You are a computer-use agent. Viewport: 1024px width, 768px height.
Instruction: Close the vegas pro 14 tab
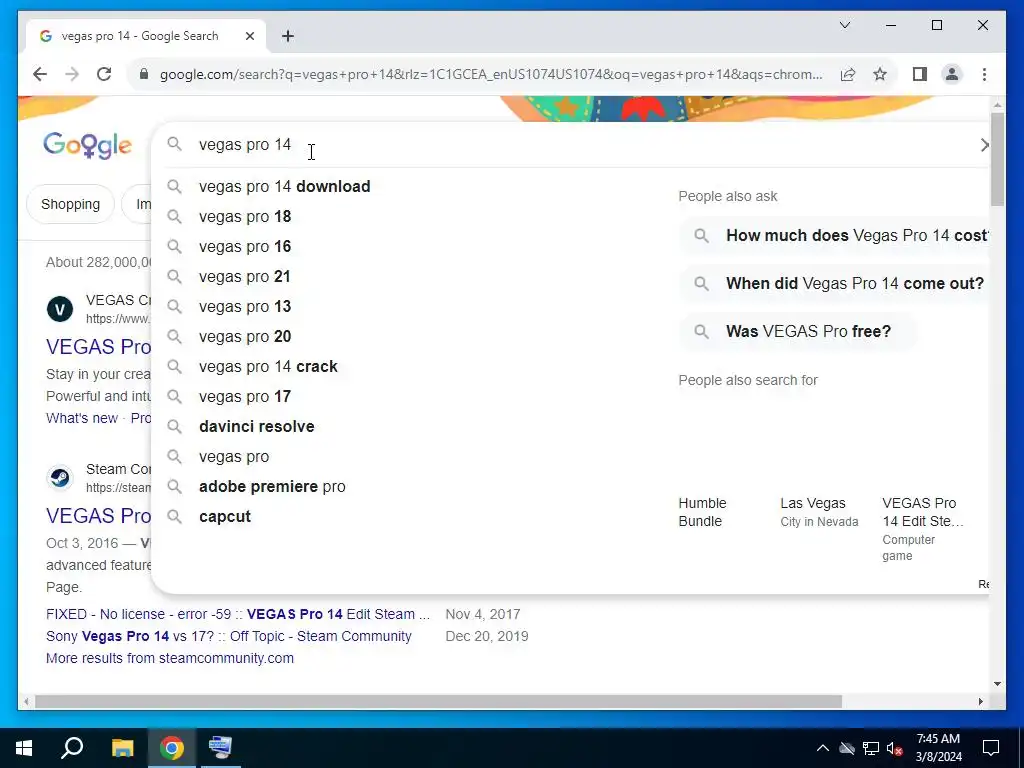[x=249, y=37]
